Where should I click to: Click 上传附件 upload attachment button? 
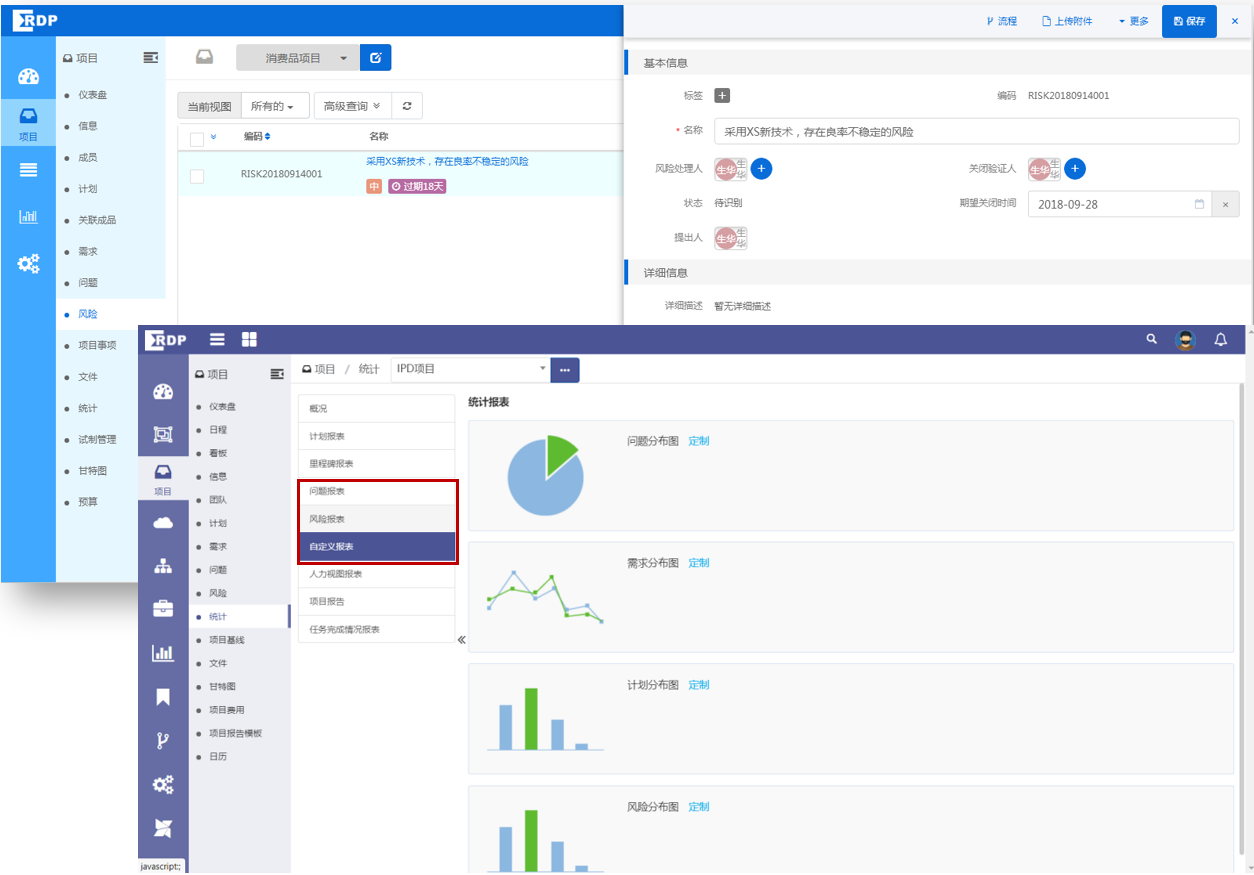(1066, 21)
